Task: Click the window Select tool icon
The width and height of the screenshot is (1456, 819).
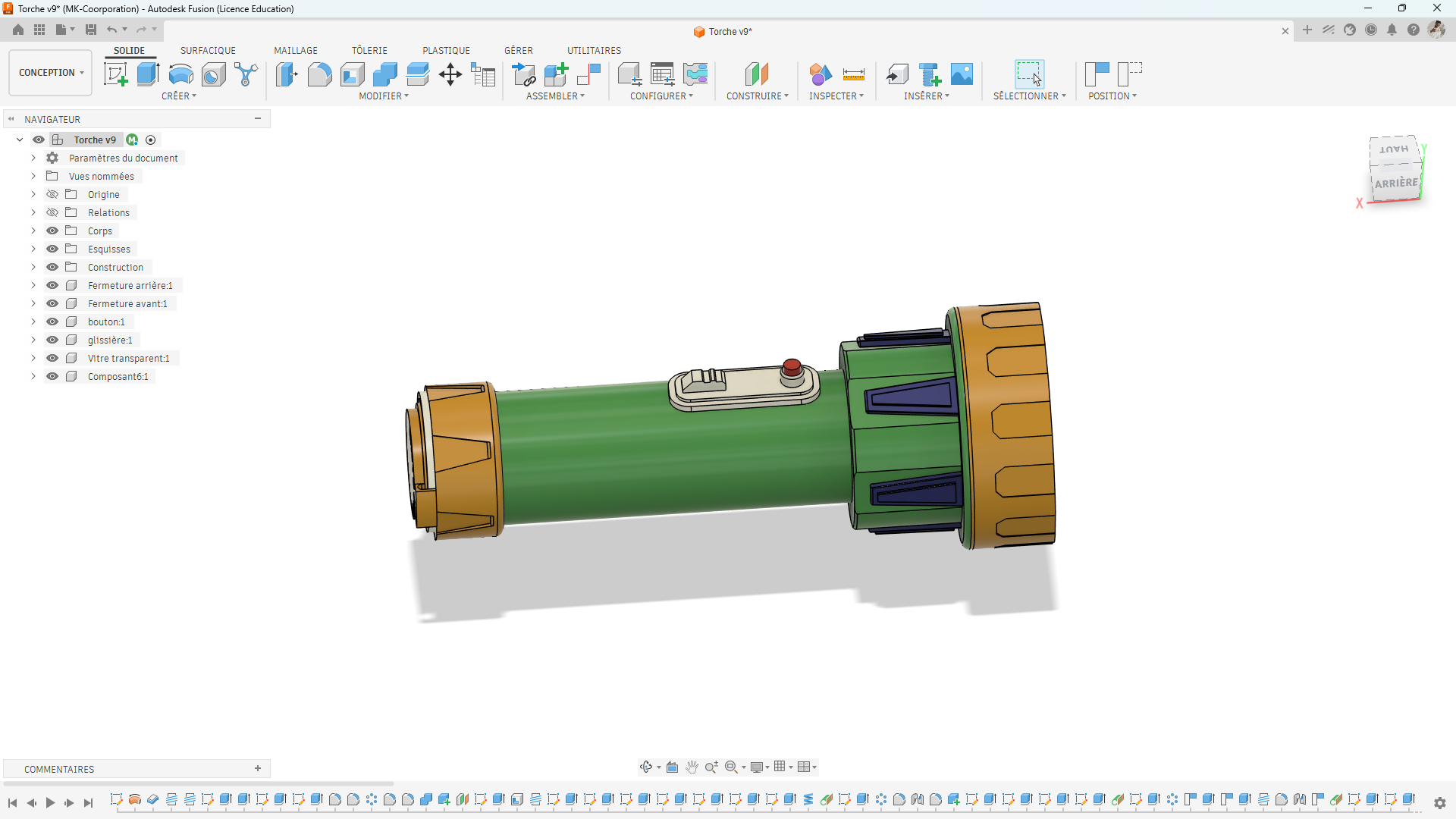Action: [1029, 74]
